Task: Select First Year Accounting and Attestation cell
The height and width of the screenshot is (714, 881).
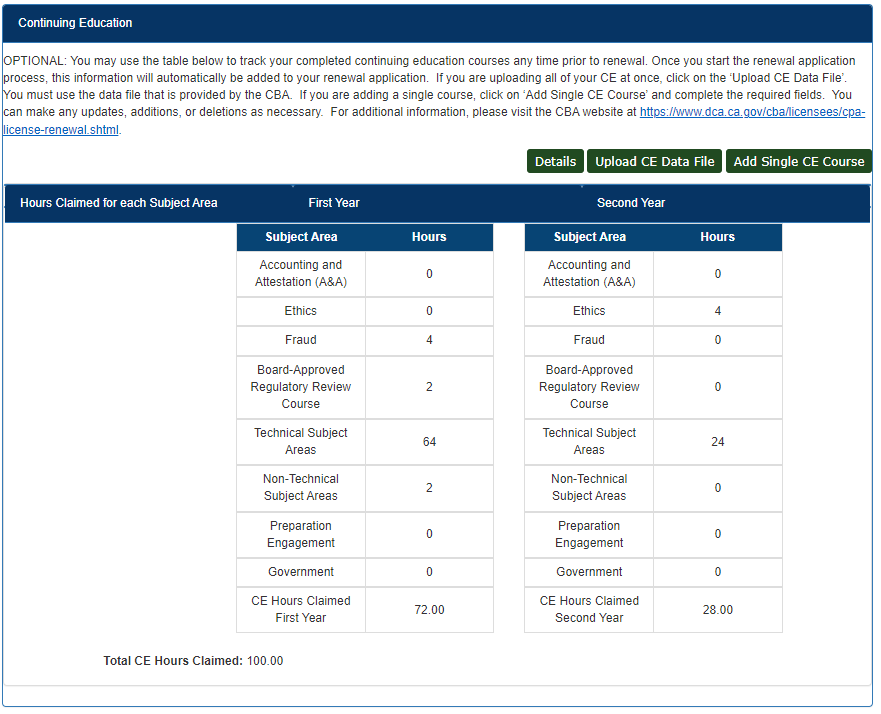Action: [x=301, y=274]
